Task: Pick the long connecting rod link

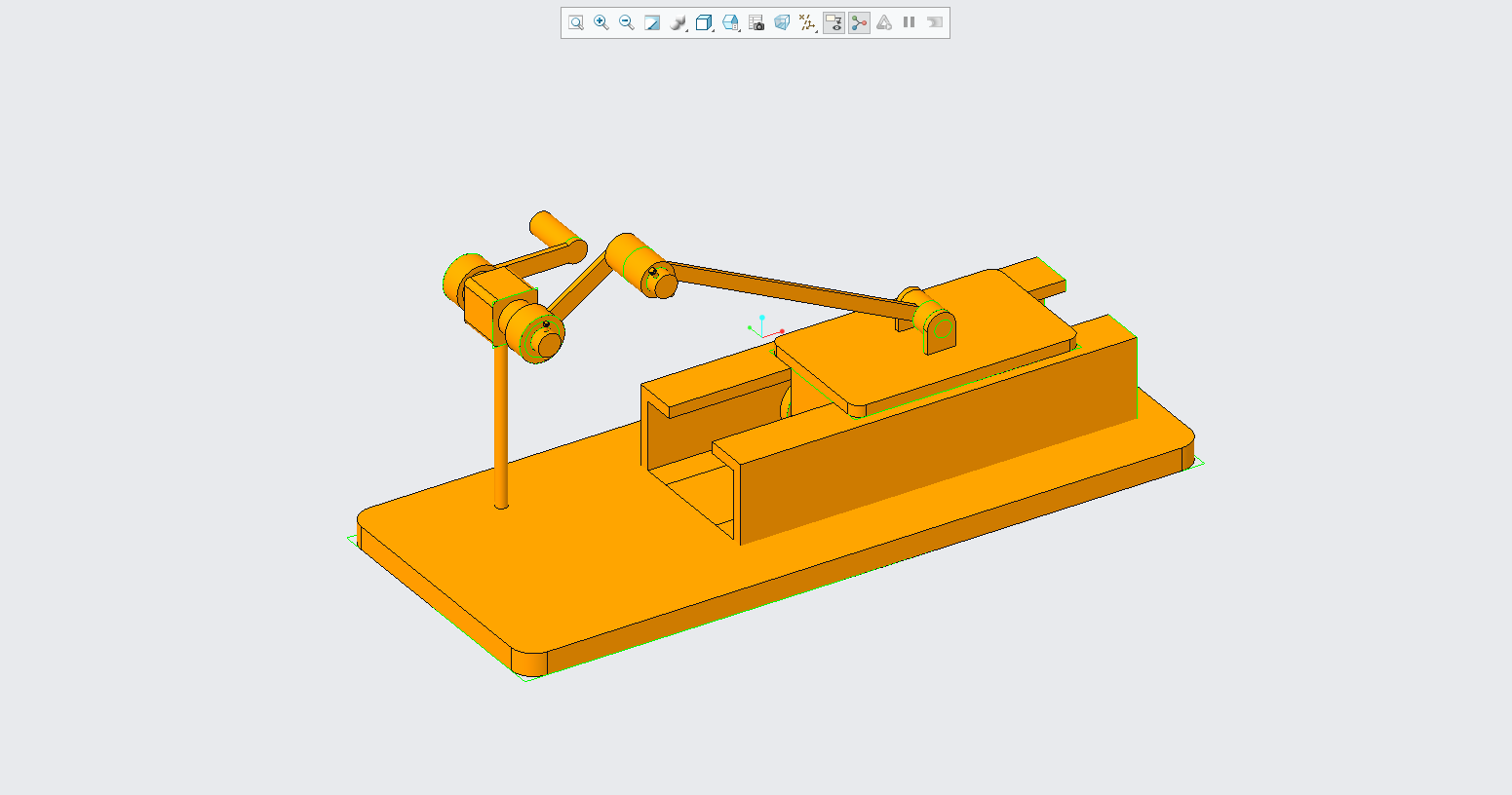Action: point(790,289)
